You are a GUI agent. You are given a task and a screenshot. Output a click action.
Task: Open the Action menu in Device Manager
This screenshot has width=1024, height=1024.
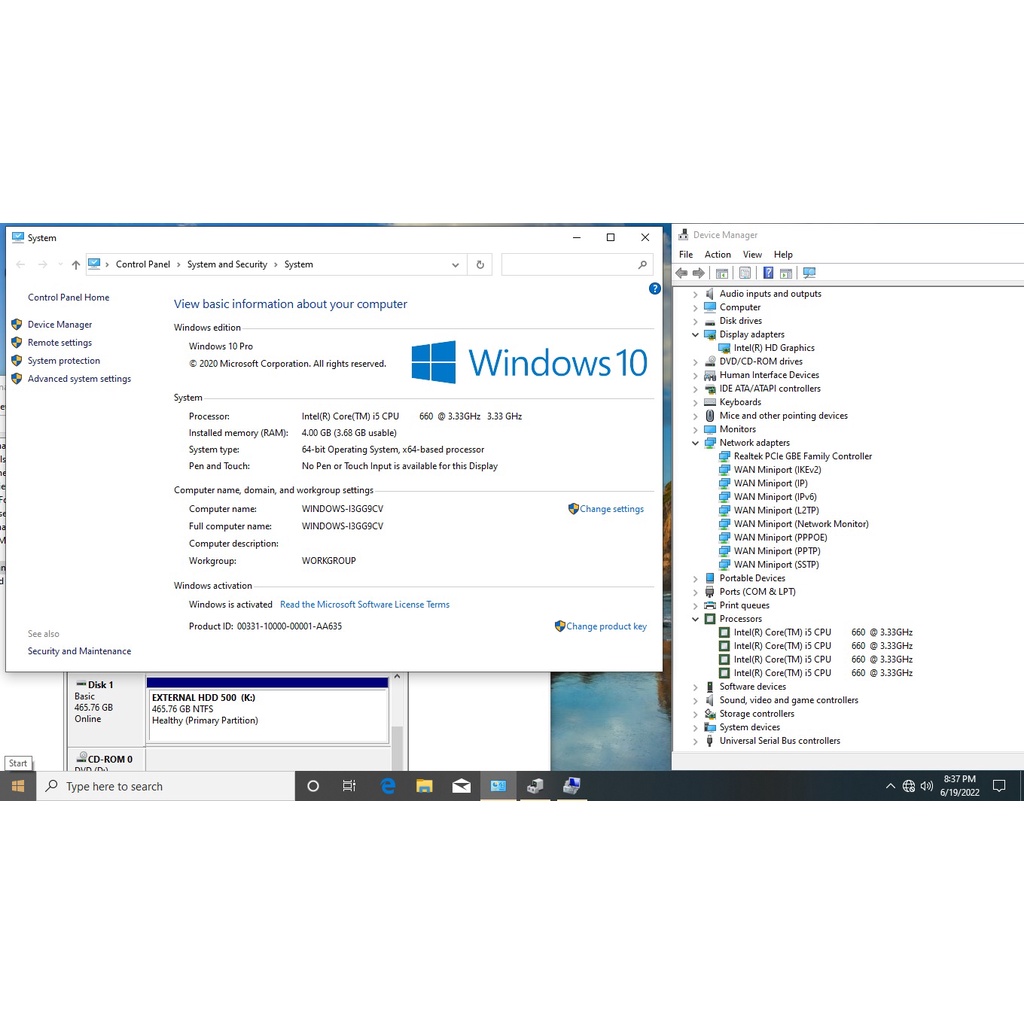click(x=717, y=255)
